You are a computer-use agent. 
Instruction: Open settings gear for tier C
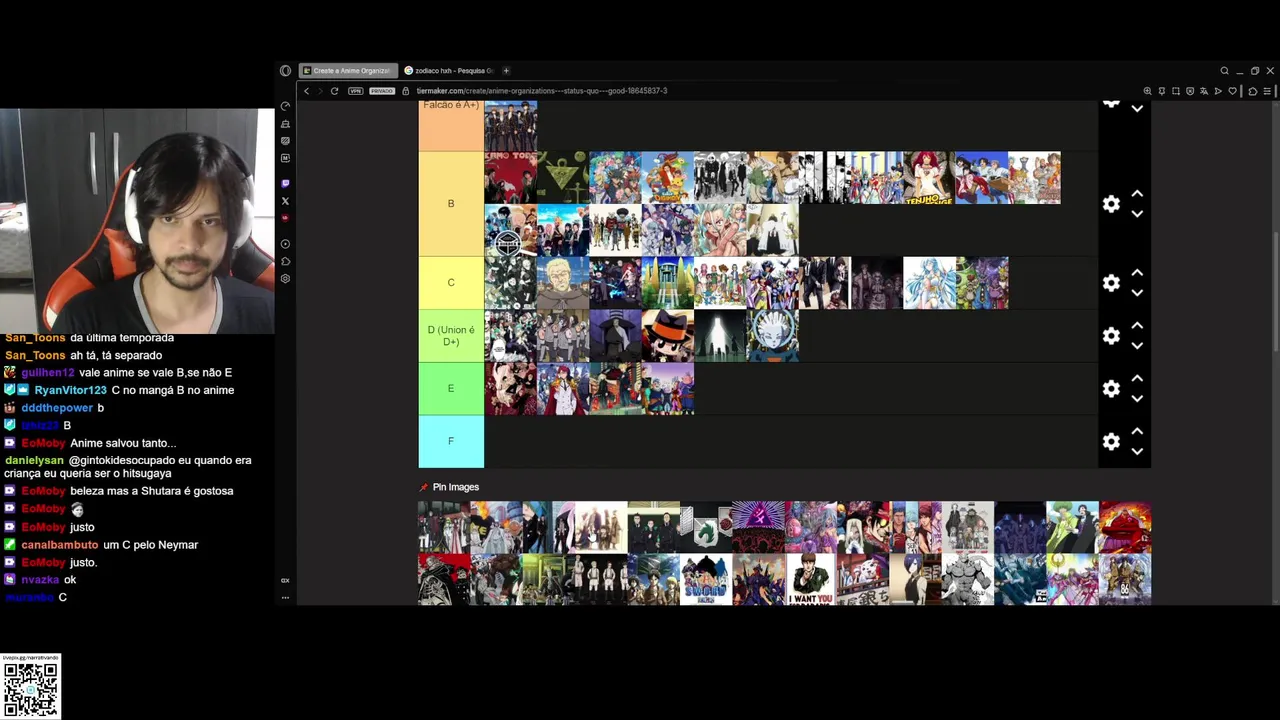(1111, 283)
